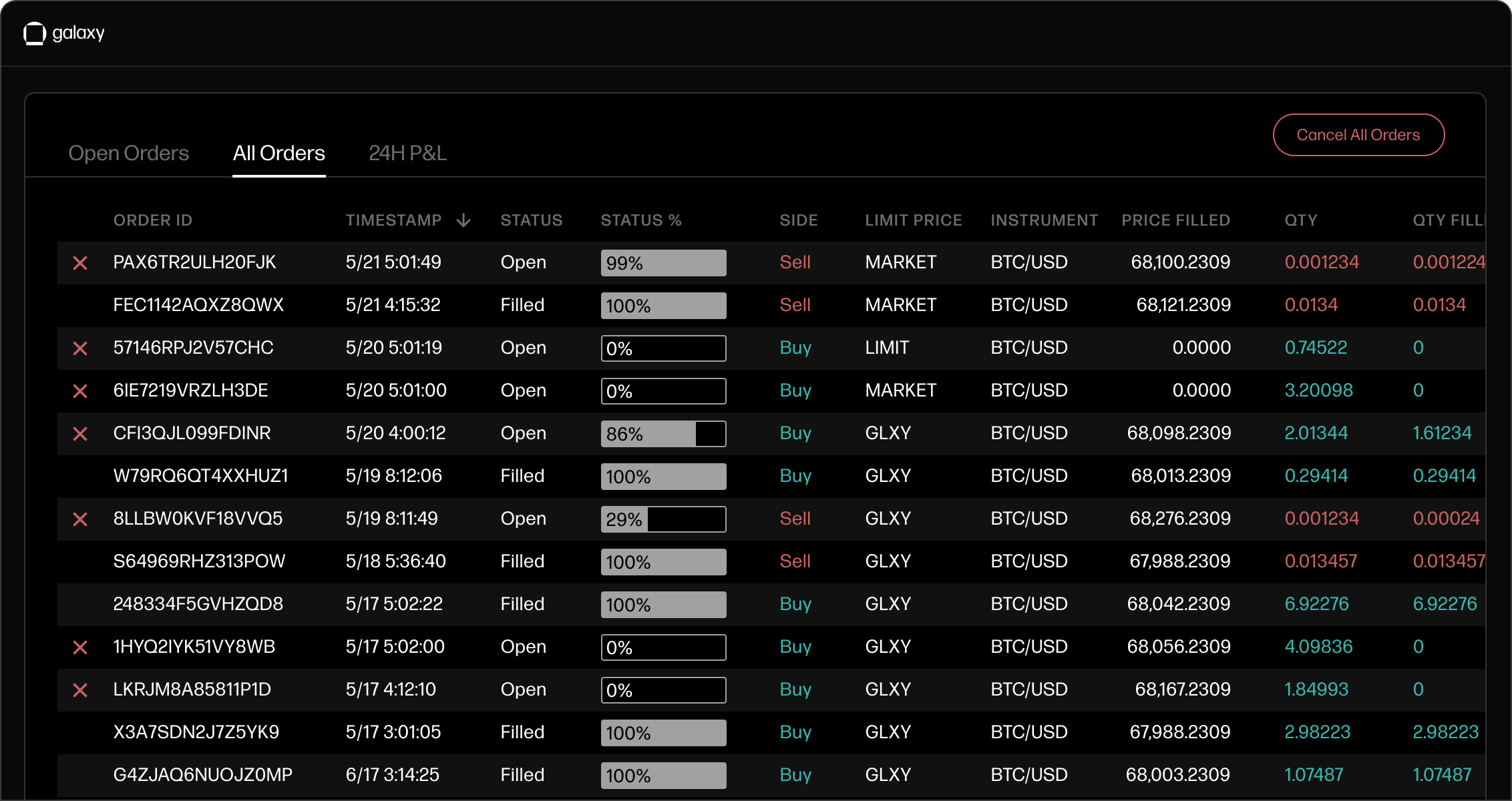Cancel order 8LLBW0KVF18VVQ5 with its X icon
This screenshot has height=801, width=1512.
point(80,519)
